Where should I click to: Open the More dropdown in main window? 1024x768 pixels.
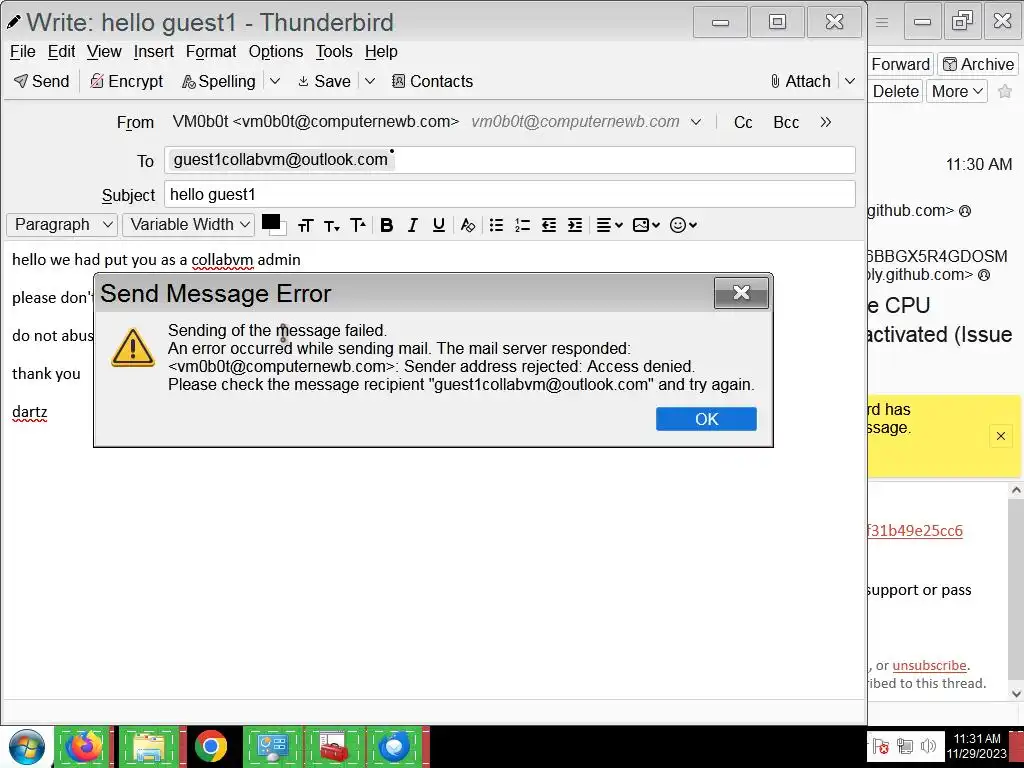tap(957, 91)
